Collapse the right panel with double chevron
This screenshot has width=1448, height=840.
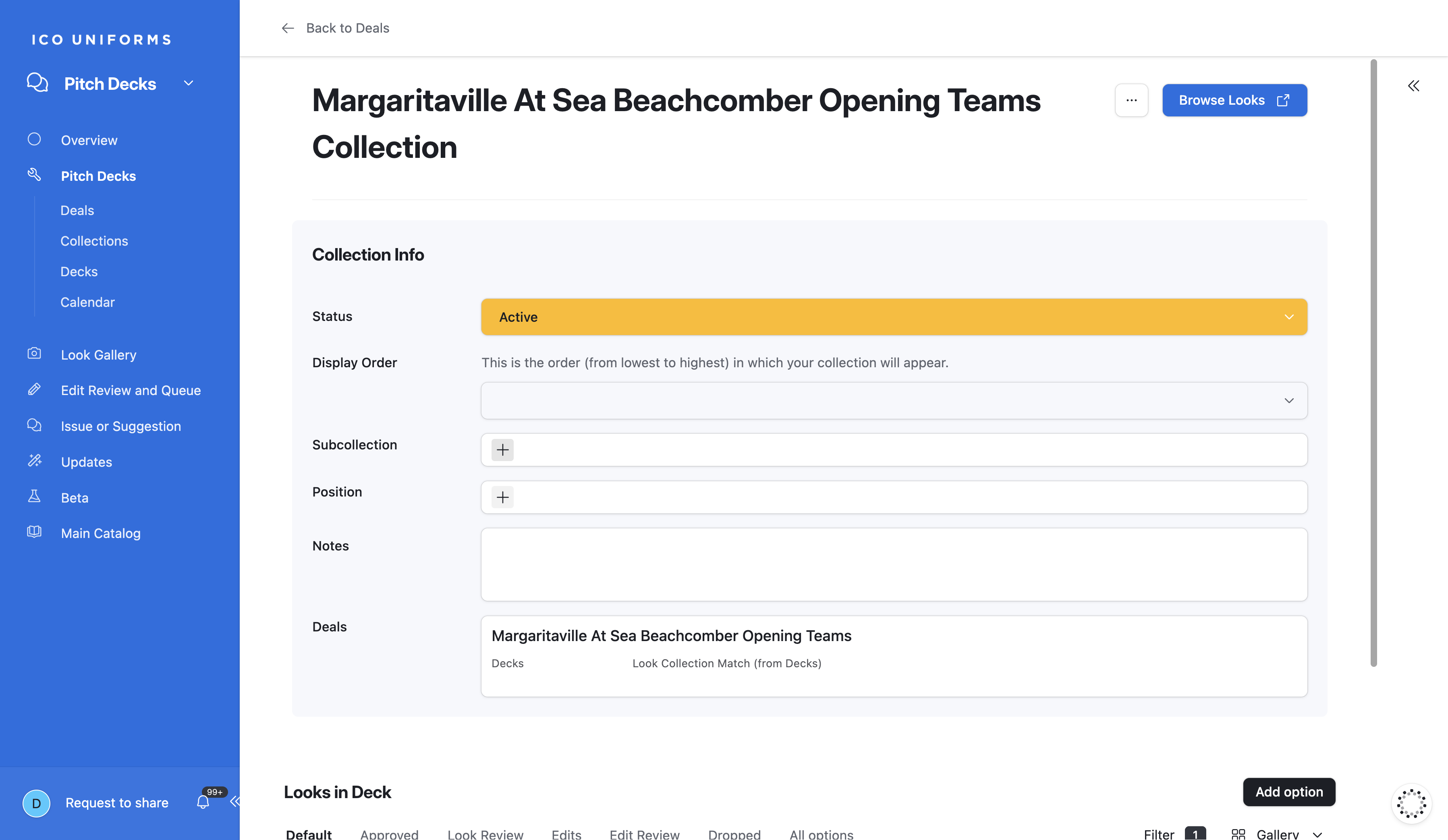pos(1413,86)
